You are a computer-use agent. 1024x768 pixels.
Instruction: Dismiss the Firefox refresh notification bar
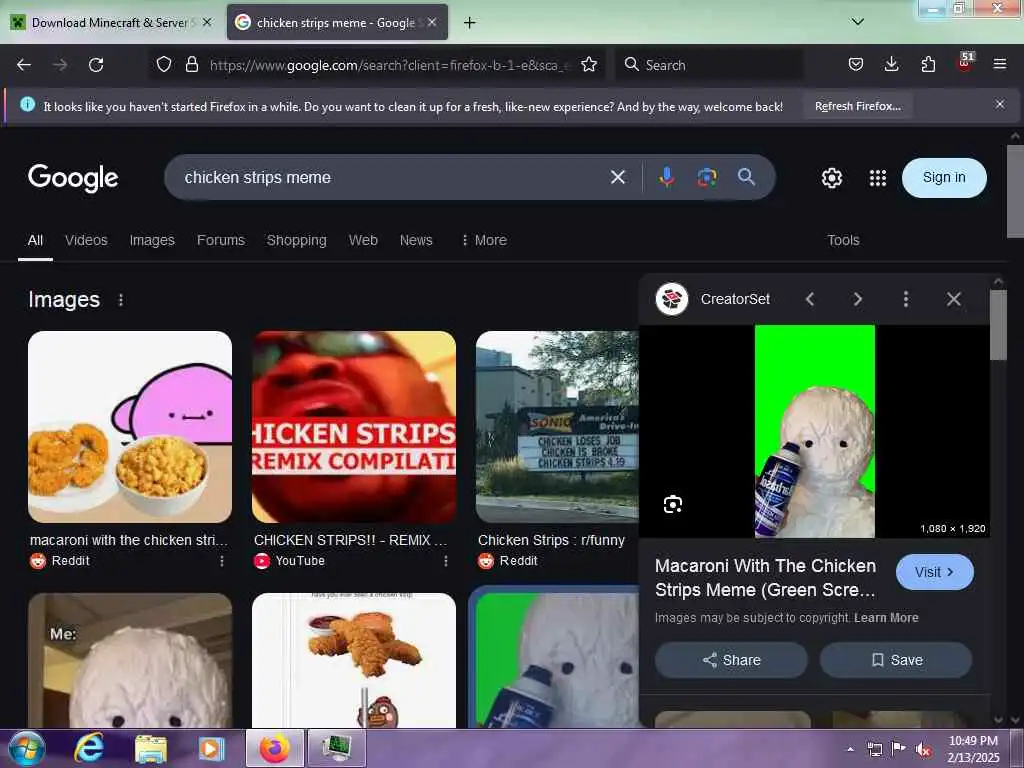[x=1000, y=104]
